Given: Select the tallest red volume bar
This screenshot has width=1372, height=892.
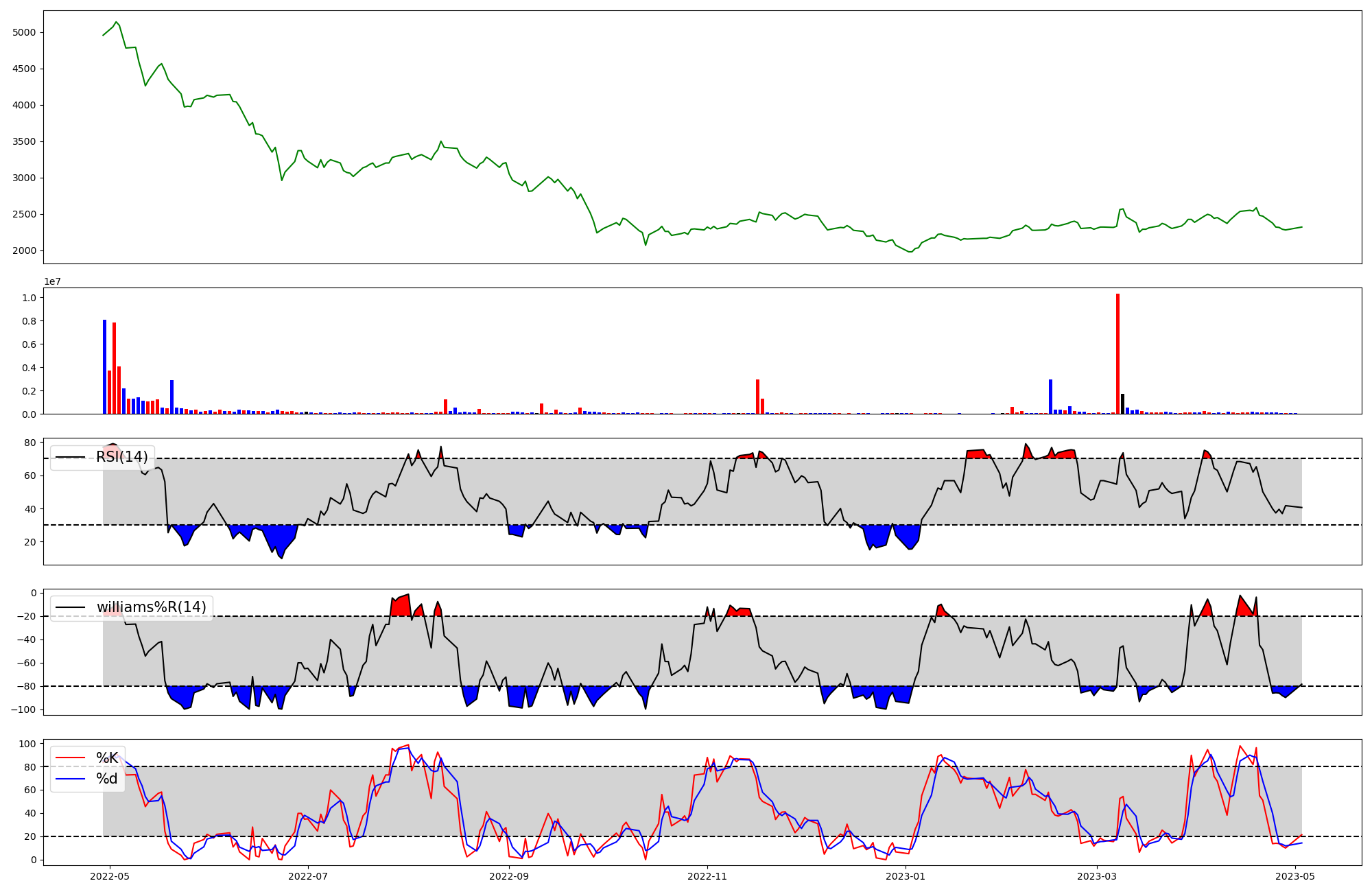Looking at the screenshot, I should click(1117, 354).
